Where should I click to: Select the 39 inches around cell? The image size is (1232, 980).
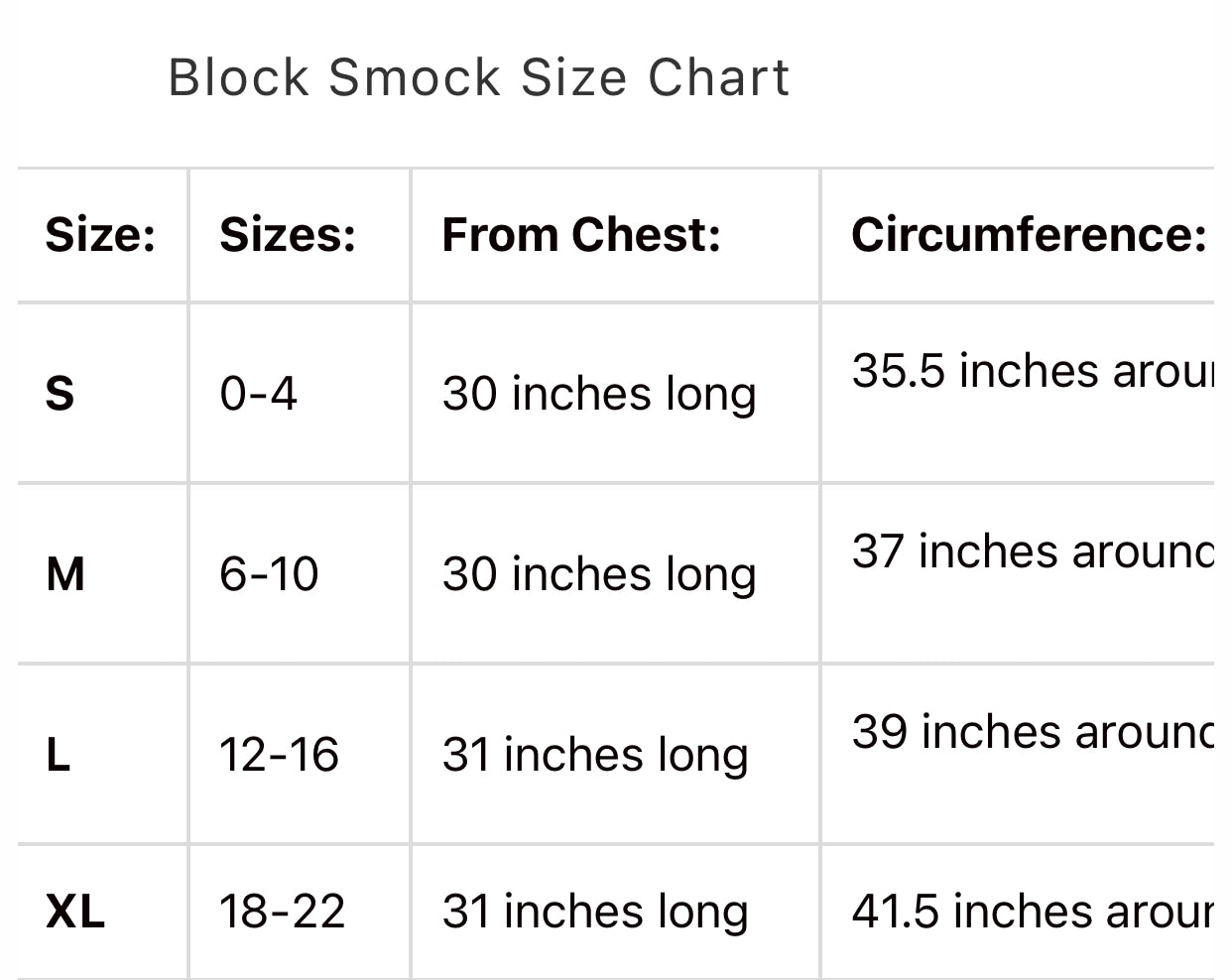pyautogui.click(x=1032, y=732)
